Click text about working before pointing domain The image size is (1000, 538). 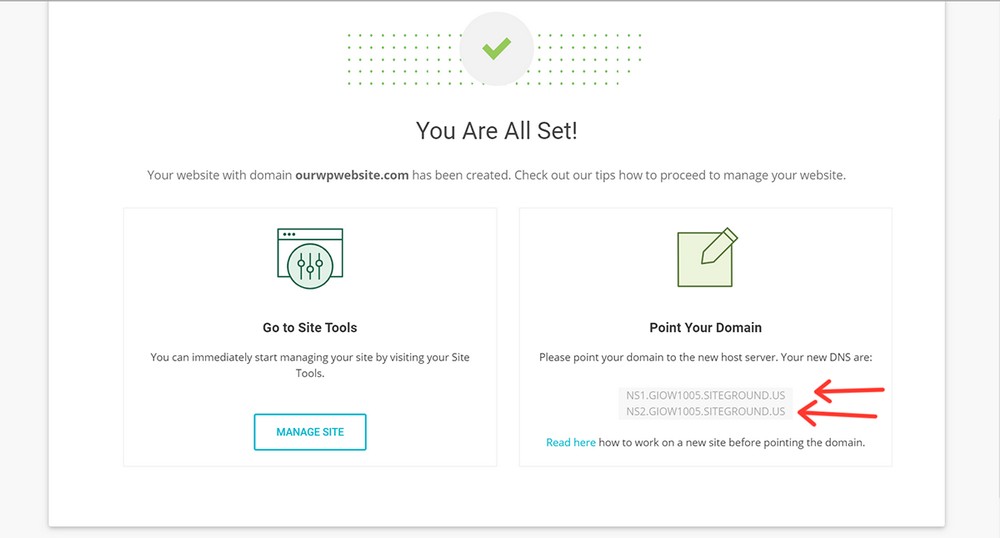point(732,442)
